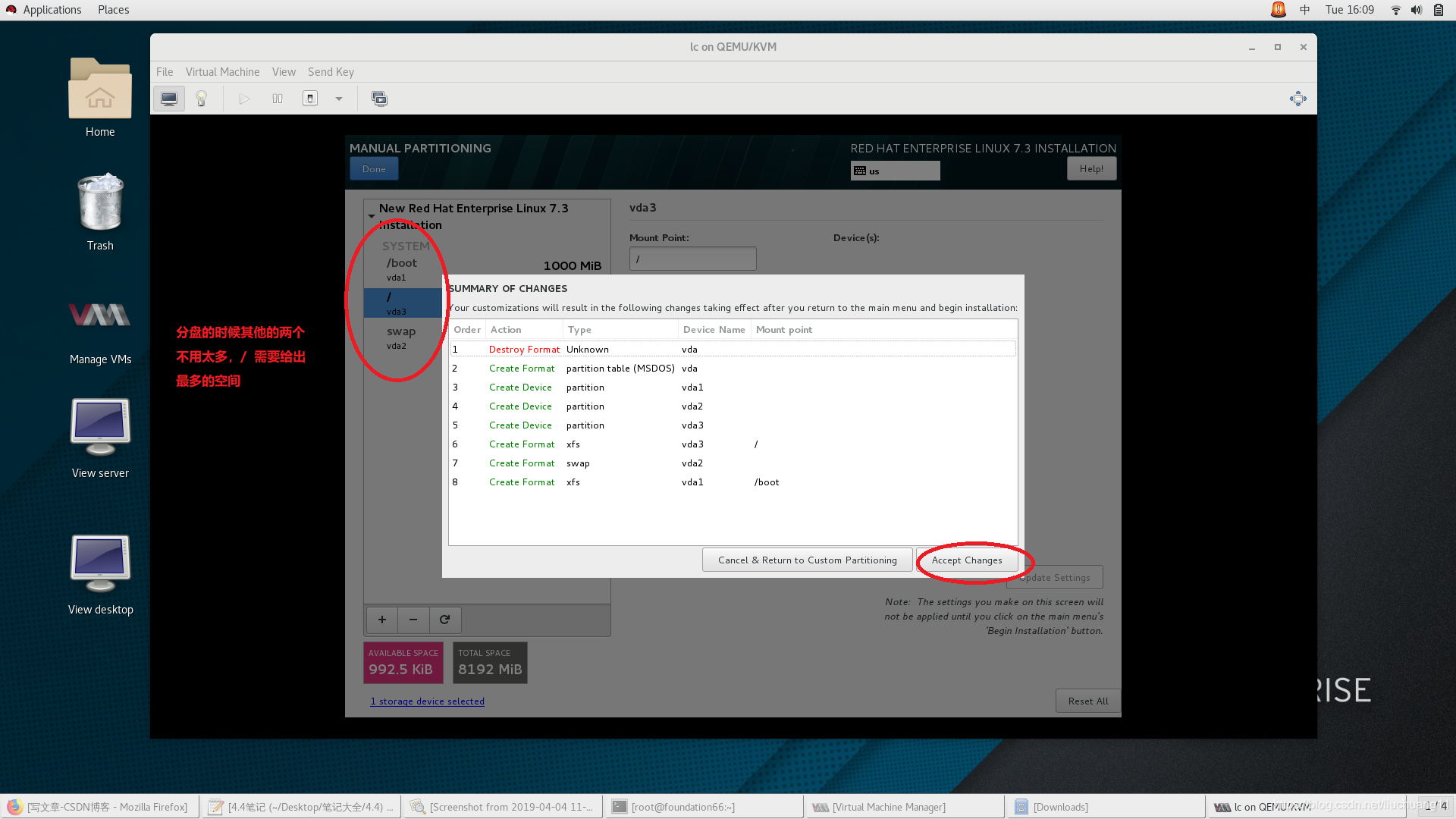Click the Action column header
This screenshot has width=1456, height=819.
pos(524,330)
